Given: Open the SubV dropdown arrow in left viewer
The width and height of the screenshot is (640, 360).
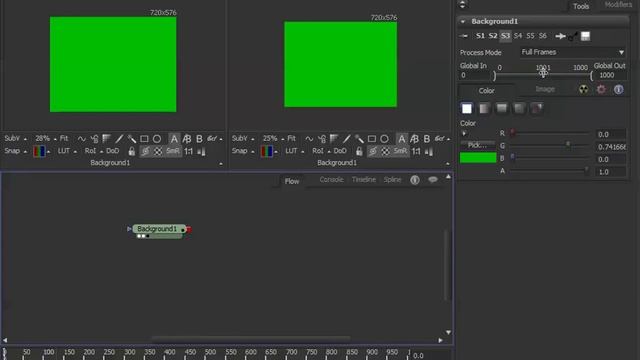Looking at the screenshot, I should click(x=25, y=139).
